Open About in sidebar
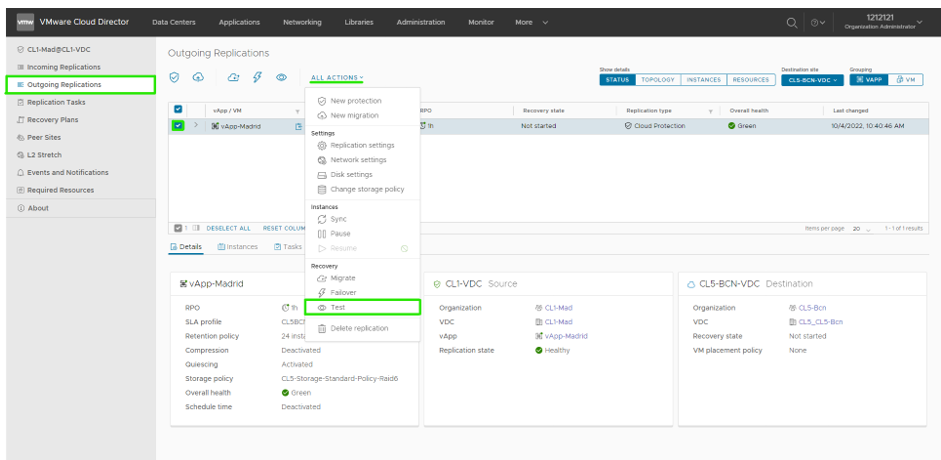The image size is (941, 460). [x=38, y=208]
